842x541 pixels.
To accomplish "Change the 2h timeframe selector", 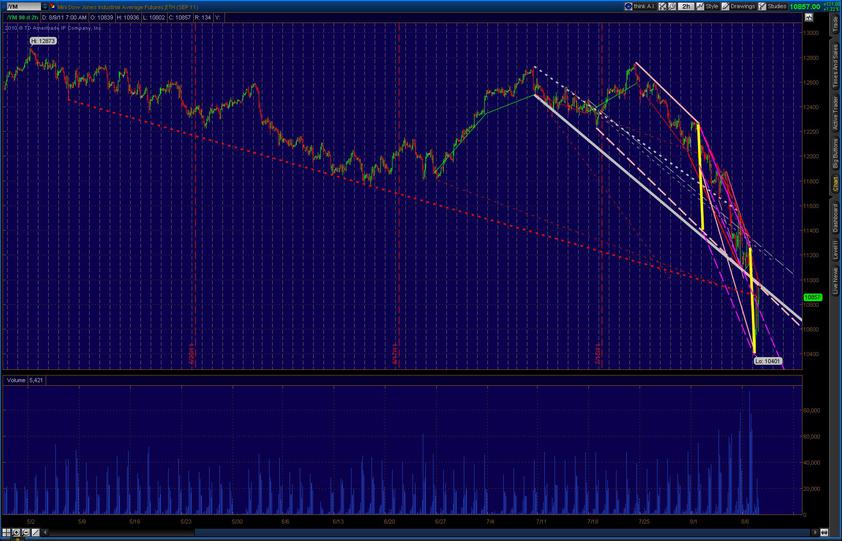I will pos(687,6).
